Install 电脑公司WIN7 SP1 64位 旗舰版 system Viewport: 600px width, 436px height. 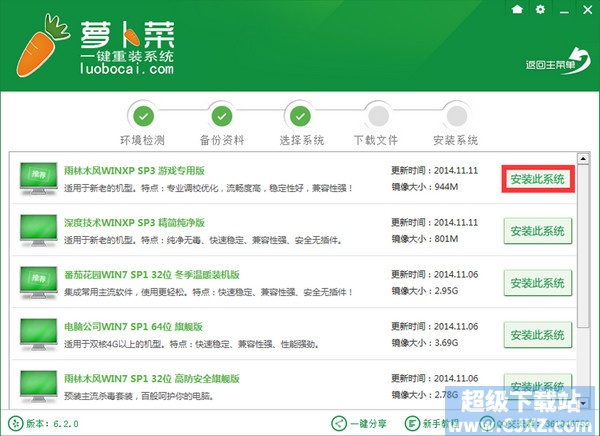[538, 335]
